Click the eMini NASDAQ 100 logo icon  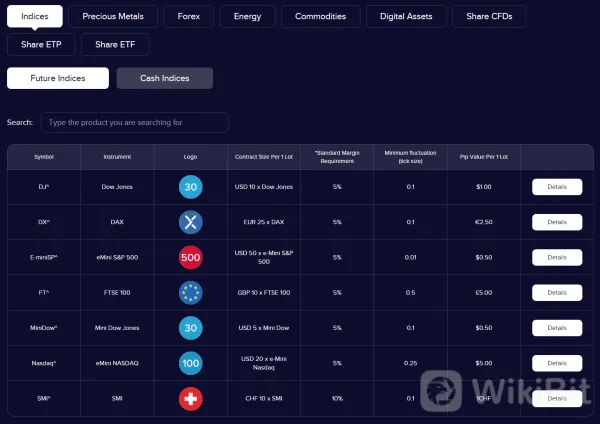pyautogui.click(x=191, y=362)
